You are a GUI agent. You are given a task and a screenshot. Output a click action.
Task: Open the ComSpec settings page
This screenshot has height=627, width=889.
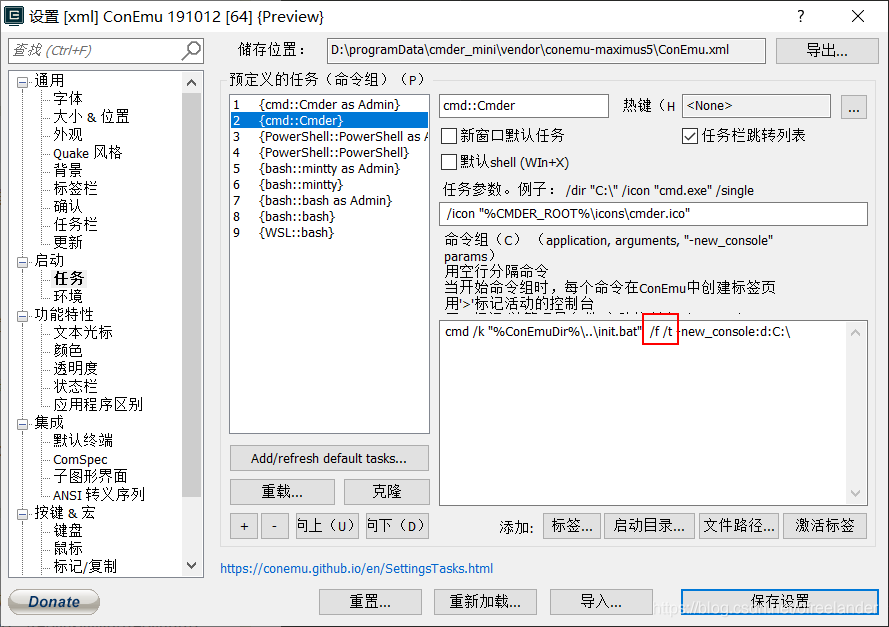click(80, 459)
